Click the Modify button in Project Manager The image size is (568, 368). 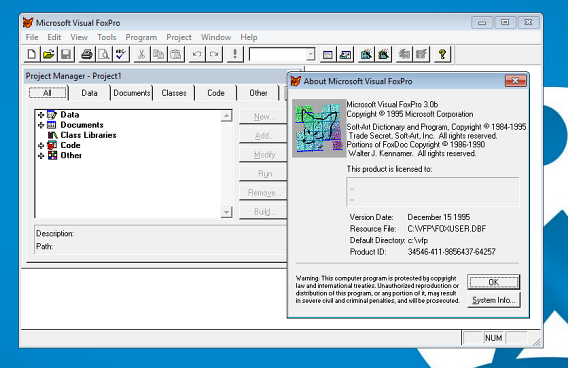pos(264,155)
